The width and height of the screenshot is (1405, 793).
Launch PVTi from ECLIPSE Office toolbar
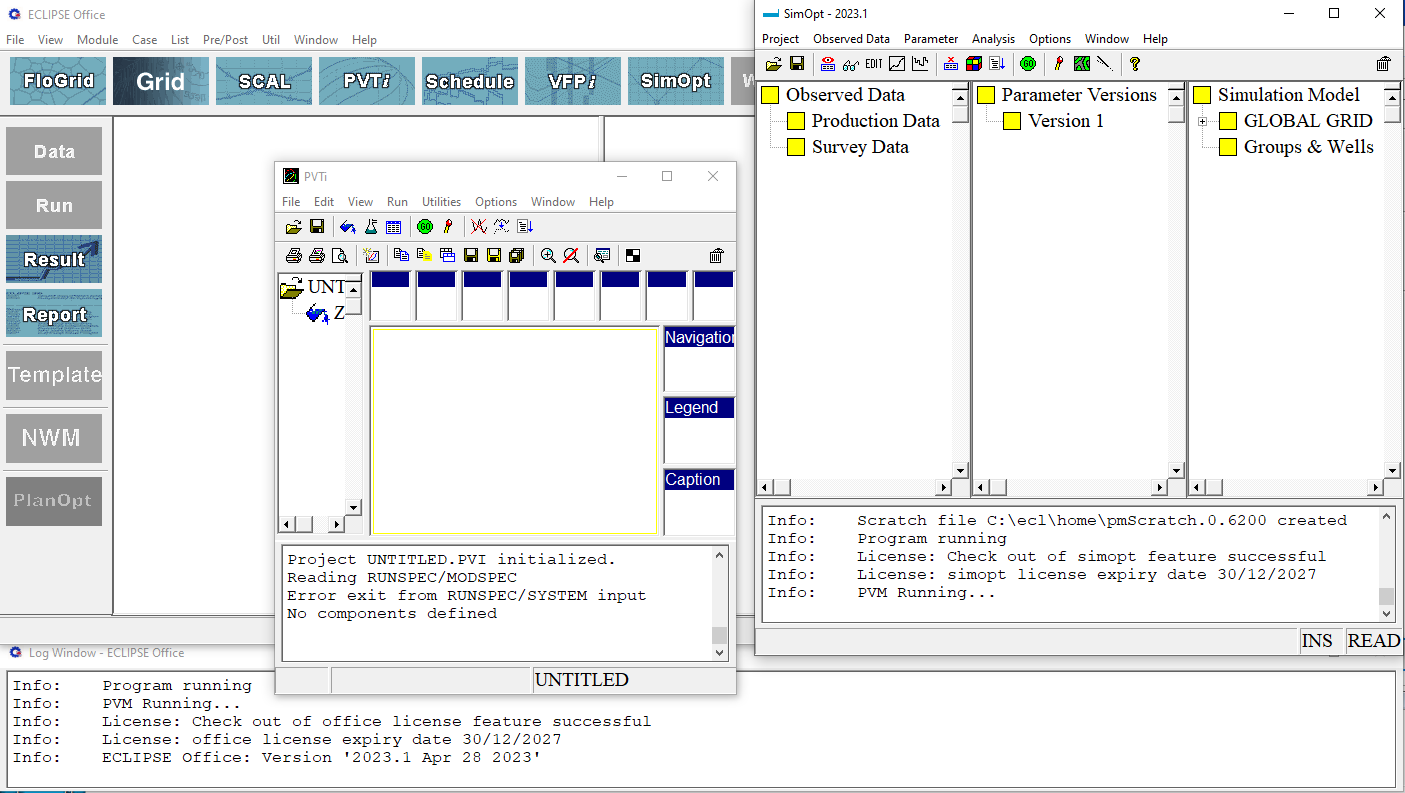click(x=367, y=81)
